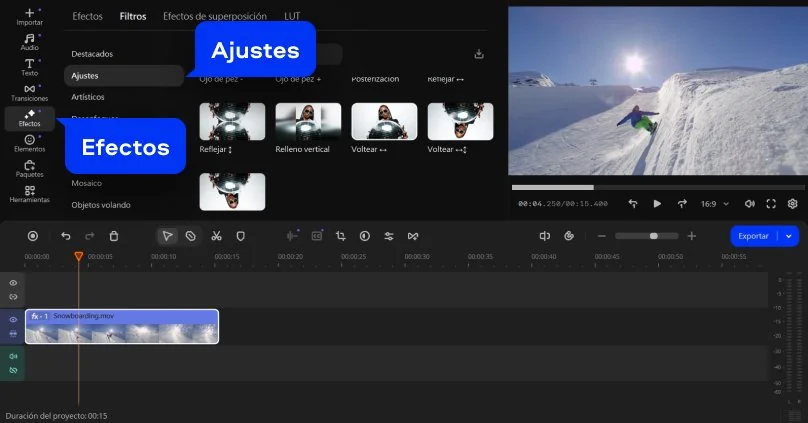Mute the audio track in the timeline

13,356
